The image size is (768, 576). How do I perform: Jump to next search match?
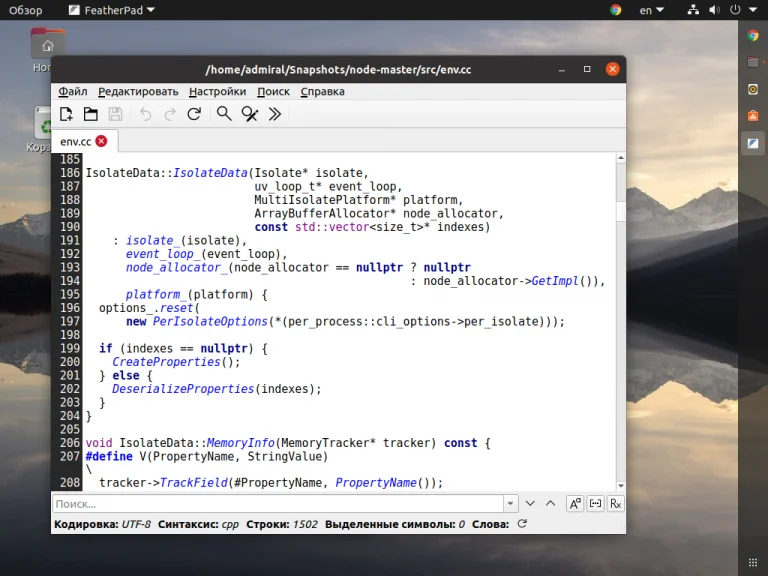[530, 503]
